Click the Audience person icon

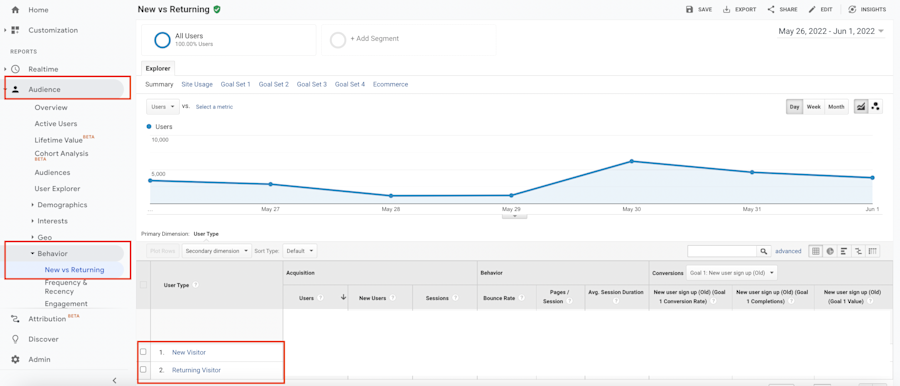(x=15, y=89)
